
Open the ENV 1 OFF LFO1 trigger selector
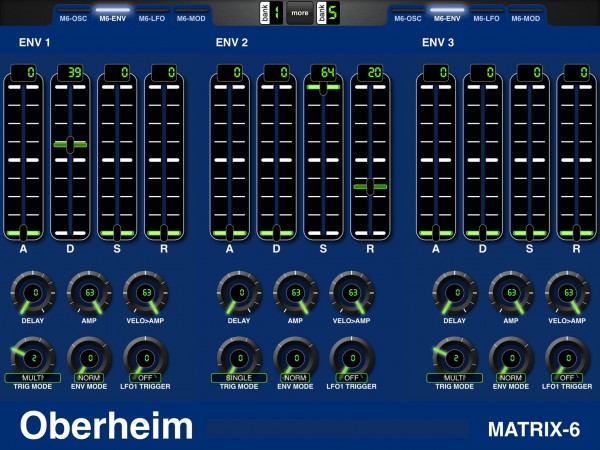[x=145, y=378]
